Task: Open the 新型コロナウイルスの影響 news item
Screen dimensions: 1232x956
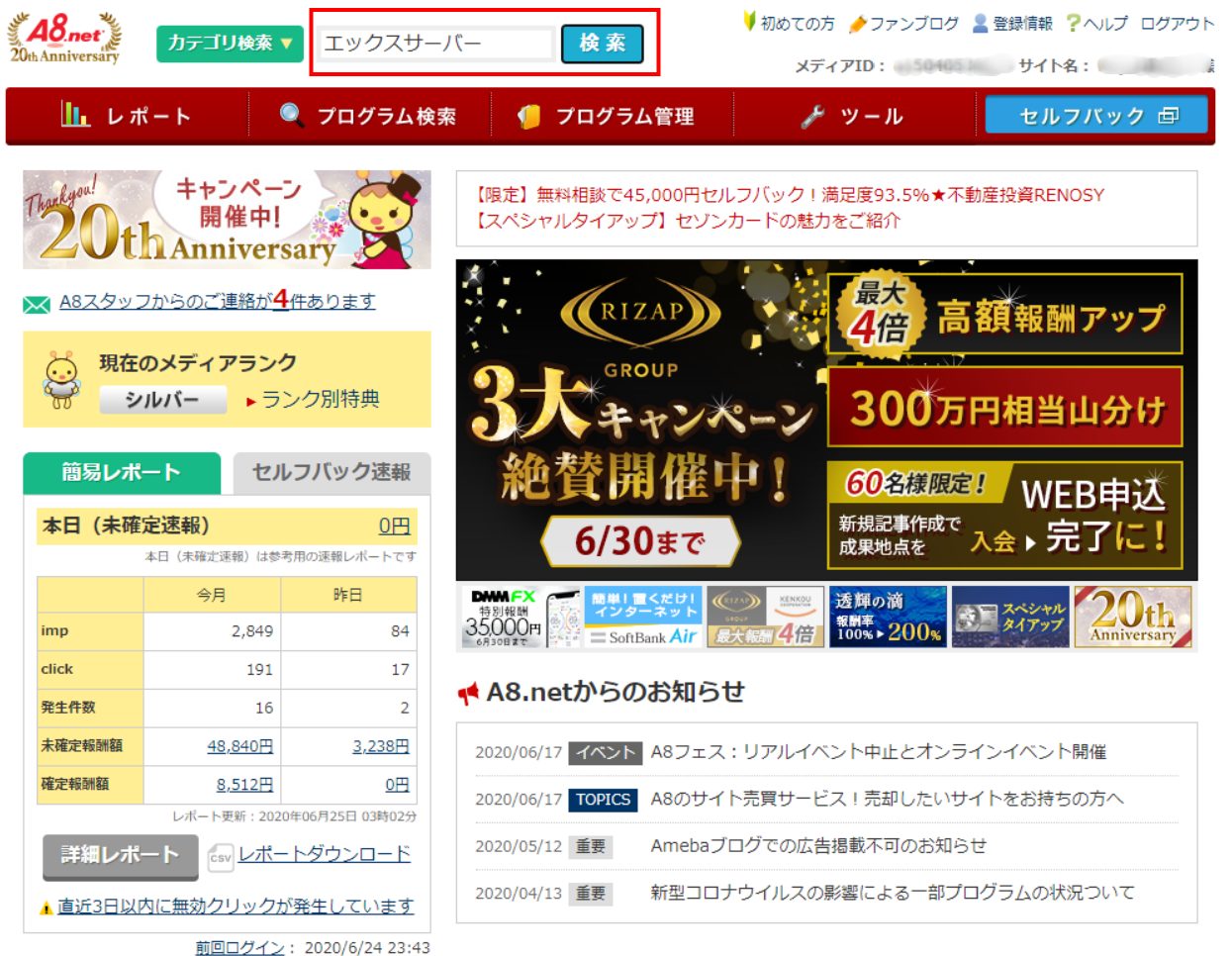Action: 893,893
